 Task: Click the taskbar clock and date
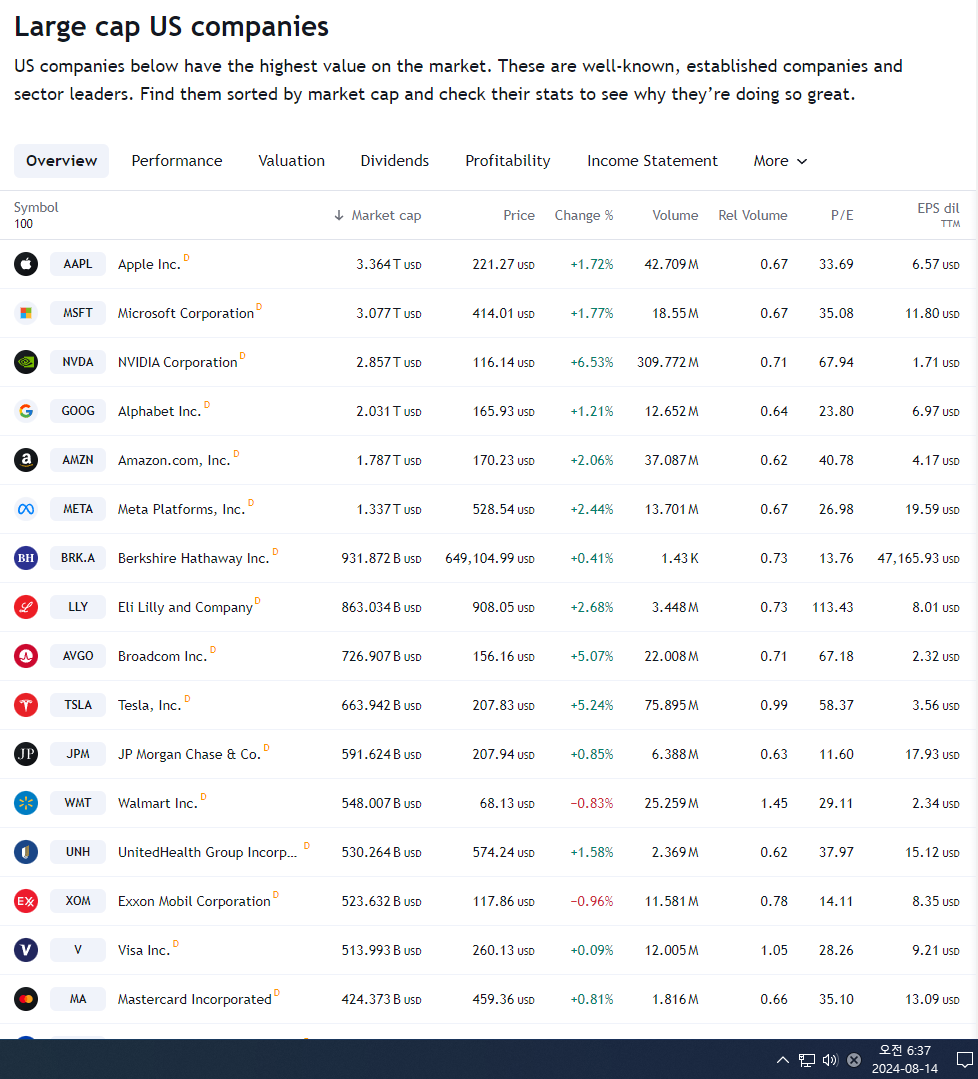coord(904,1060)
